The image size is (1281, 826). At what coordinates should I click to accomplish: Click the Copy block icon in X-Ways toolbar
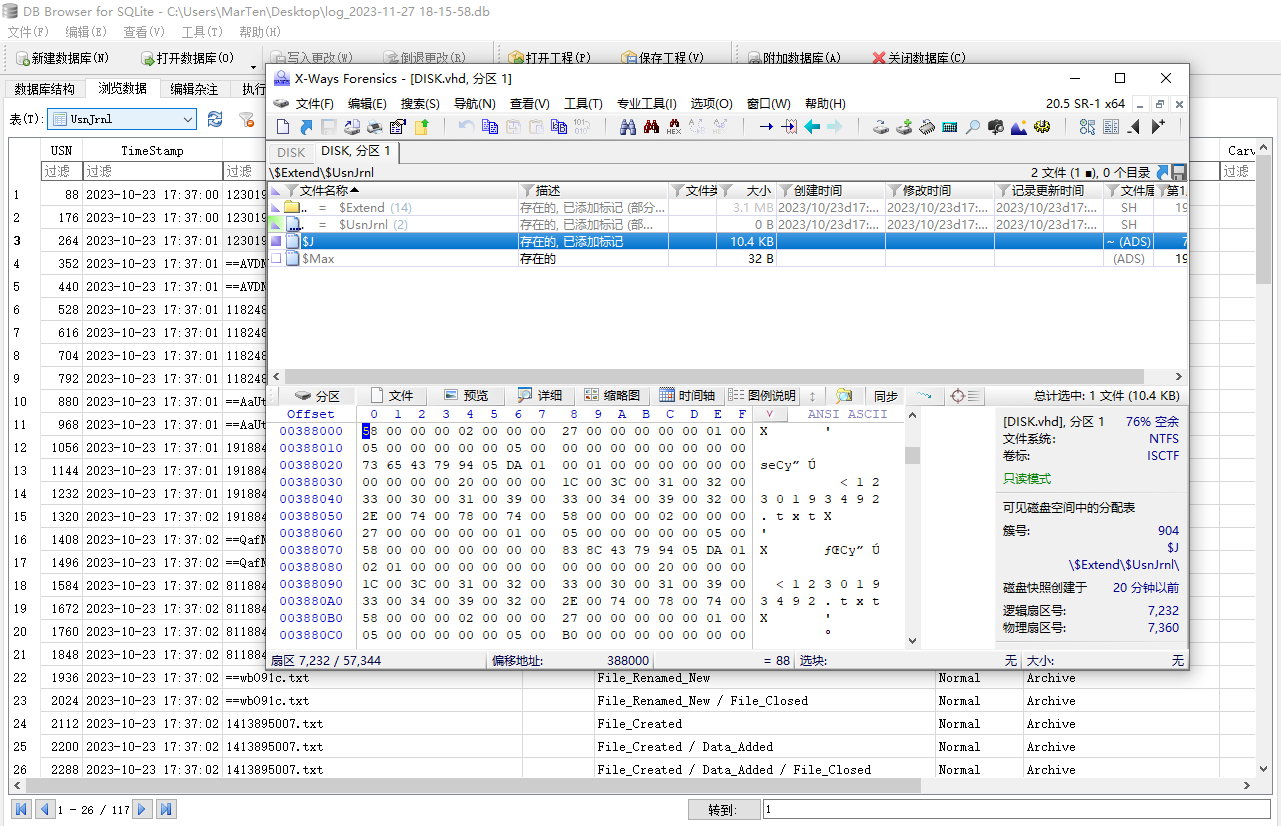(489, 127)
